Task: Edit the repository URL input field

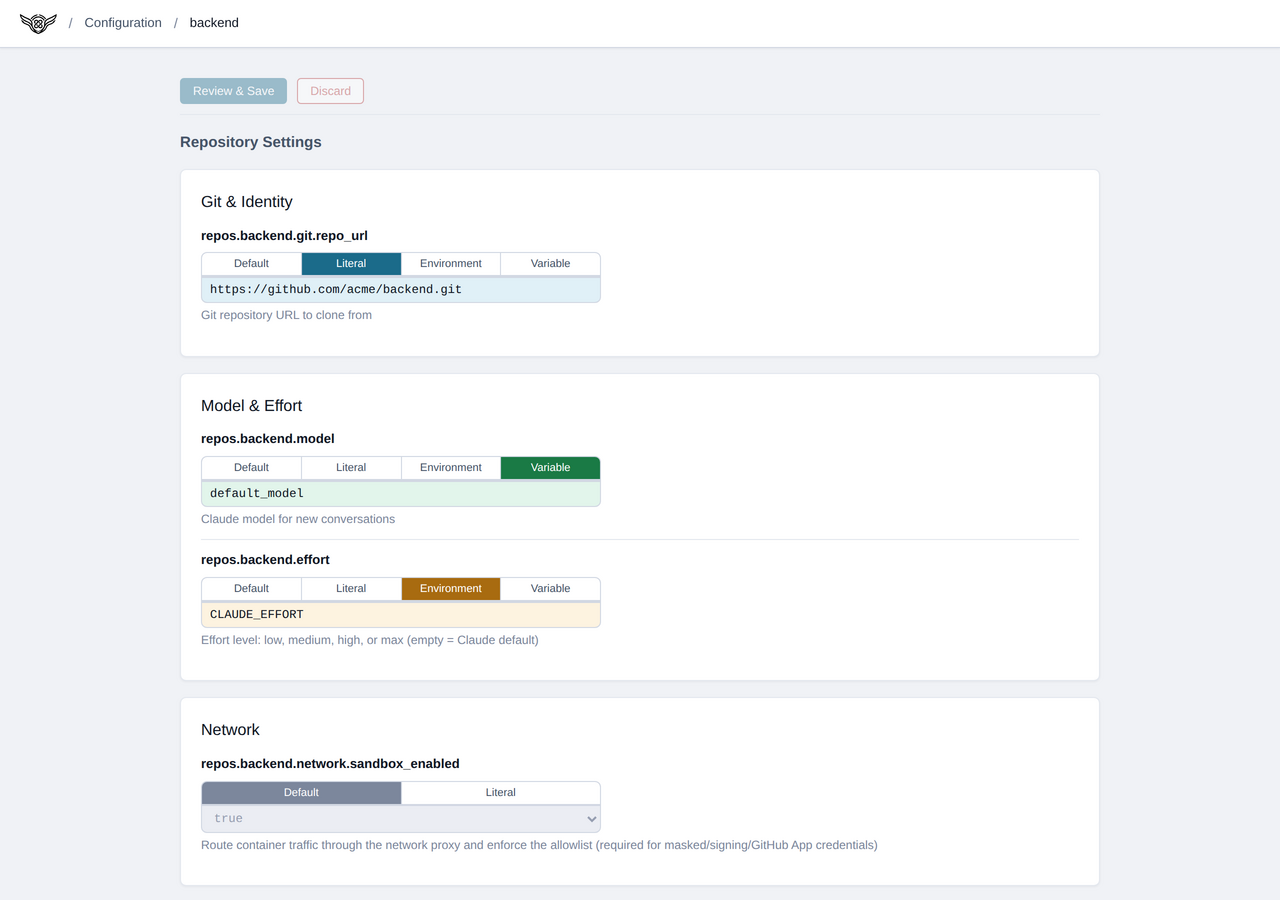Action: (x=400, y=290)
